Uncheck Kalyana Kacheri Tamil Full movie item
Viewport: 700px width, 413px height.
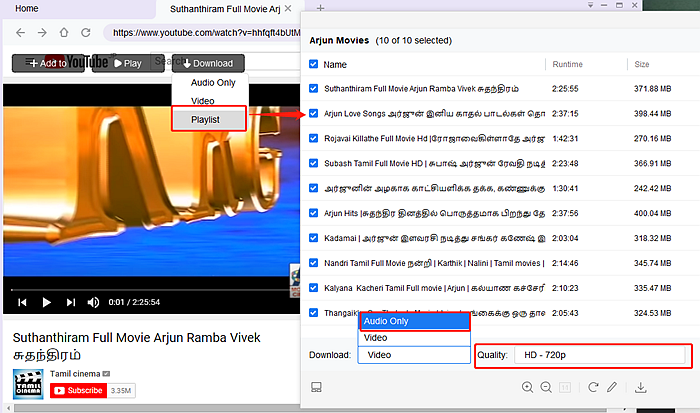pos(313,288)
